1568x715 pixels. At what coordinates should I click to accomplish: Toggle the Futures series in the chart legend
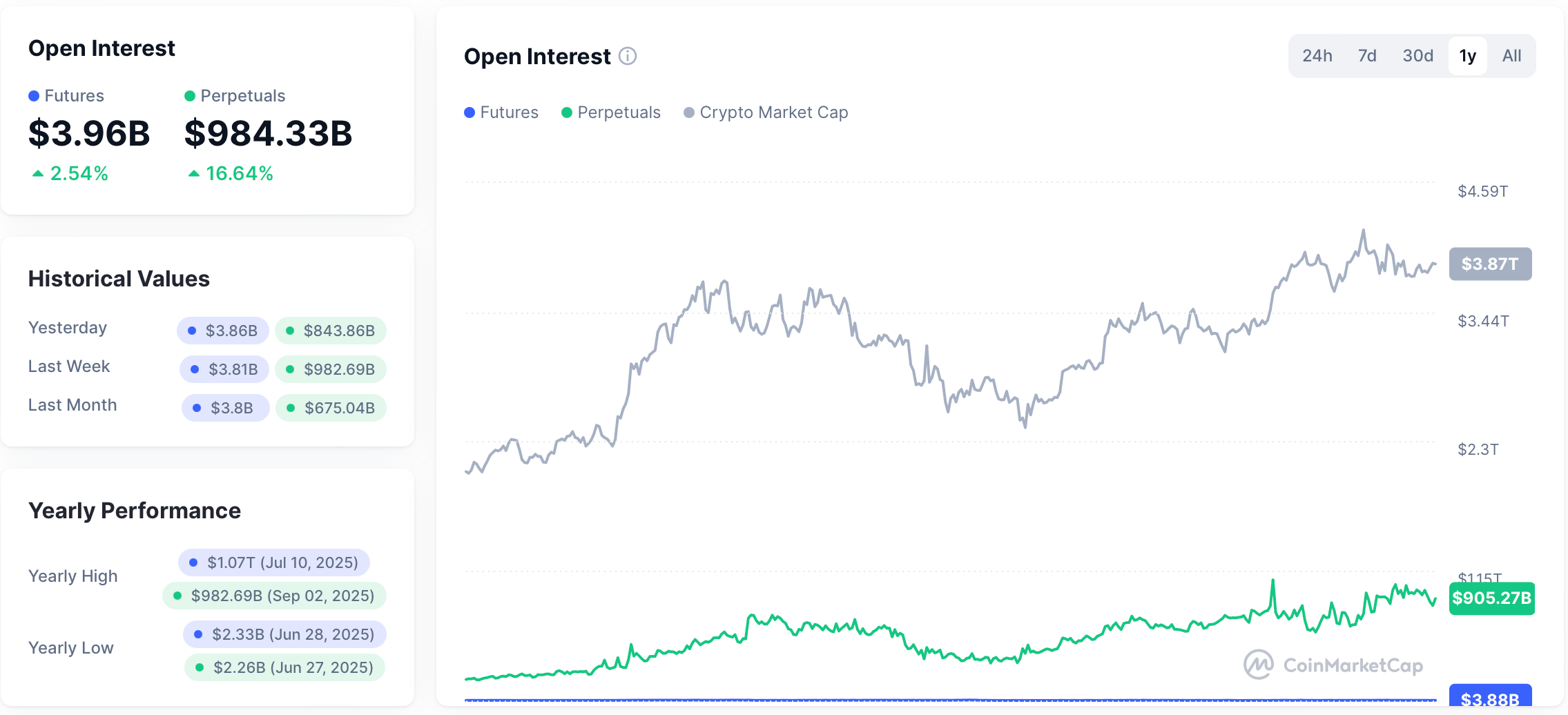point(502,112)
